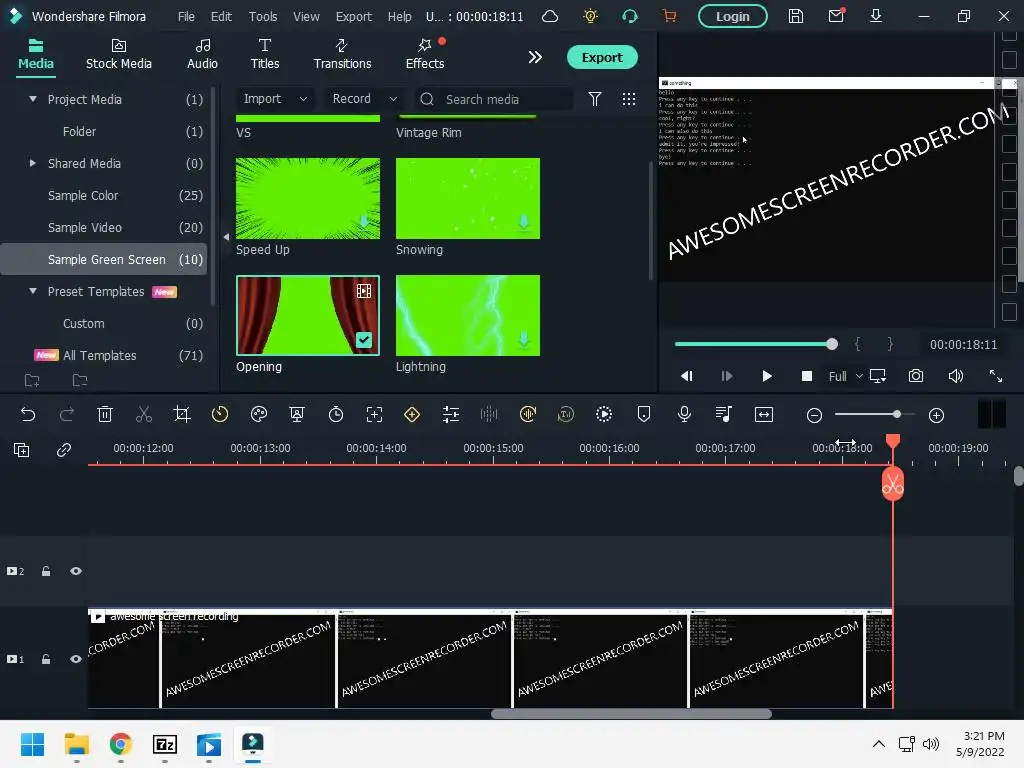Click the render preview icon
Screen dimensions: 1024x768
pos(604,415)
